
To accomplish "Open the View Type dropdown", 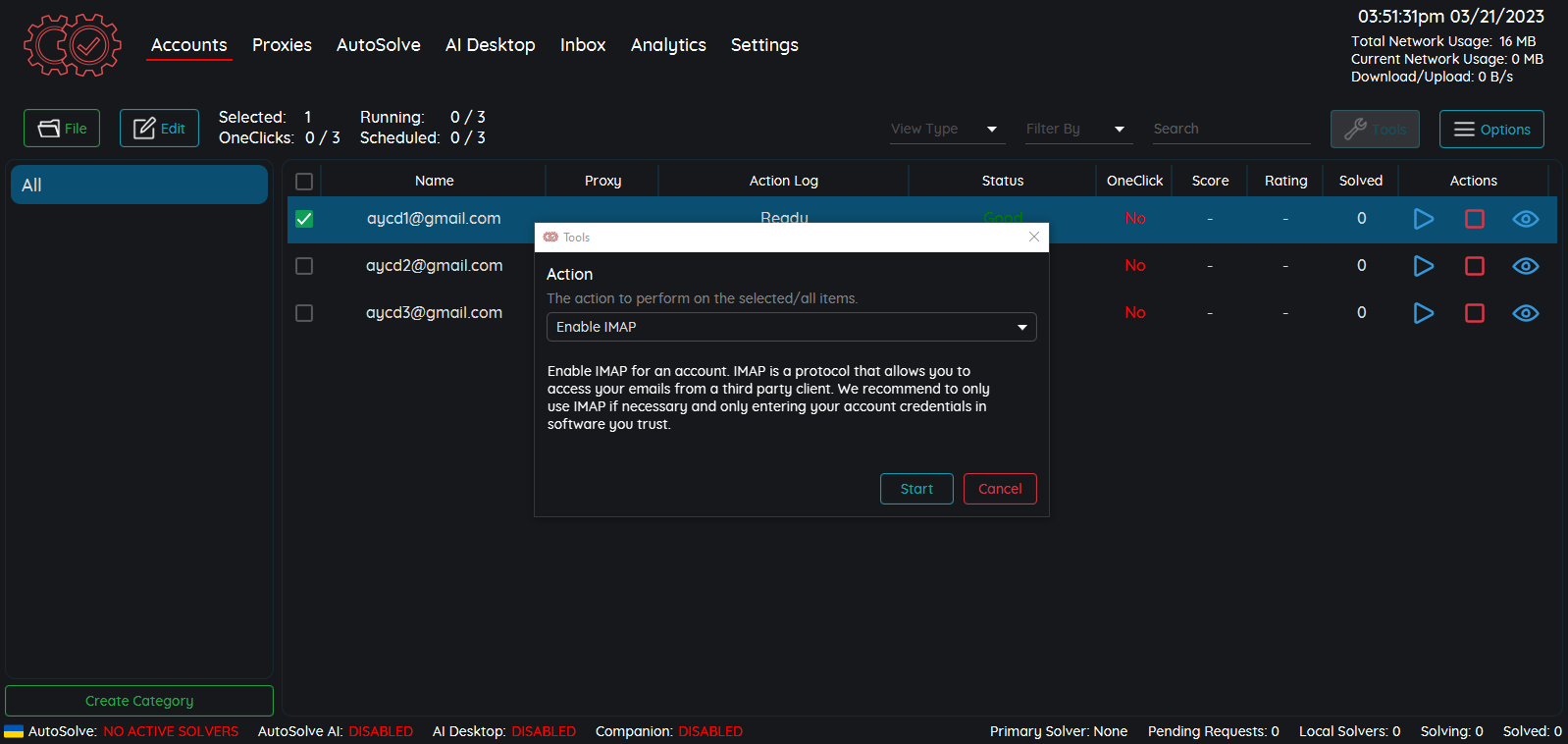I will pyautogui.click(x=946, y=129).
